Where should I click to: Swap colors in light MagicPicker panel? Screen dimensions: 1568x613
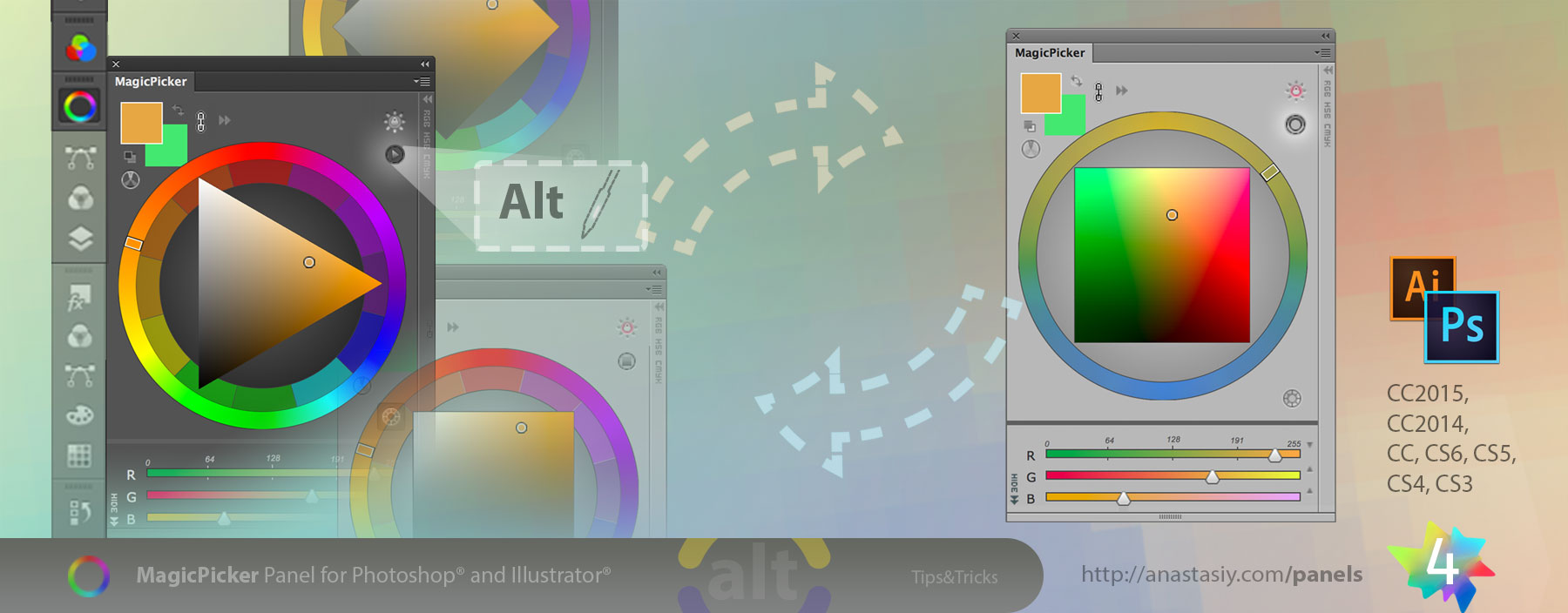(1078, 81)
